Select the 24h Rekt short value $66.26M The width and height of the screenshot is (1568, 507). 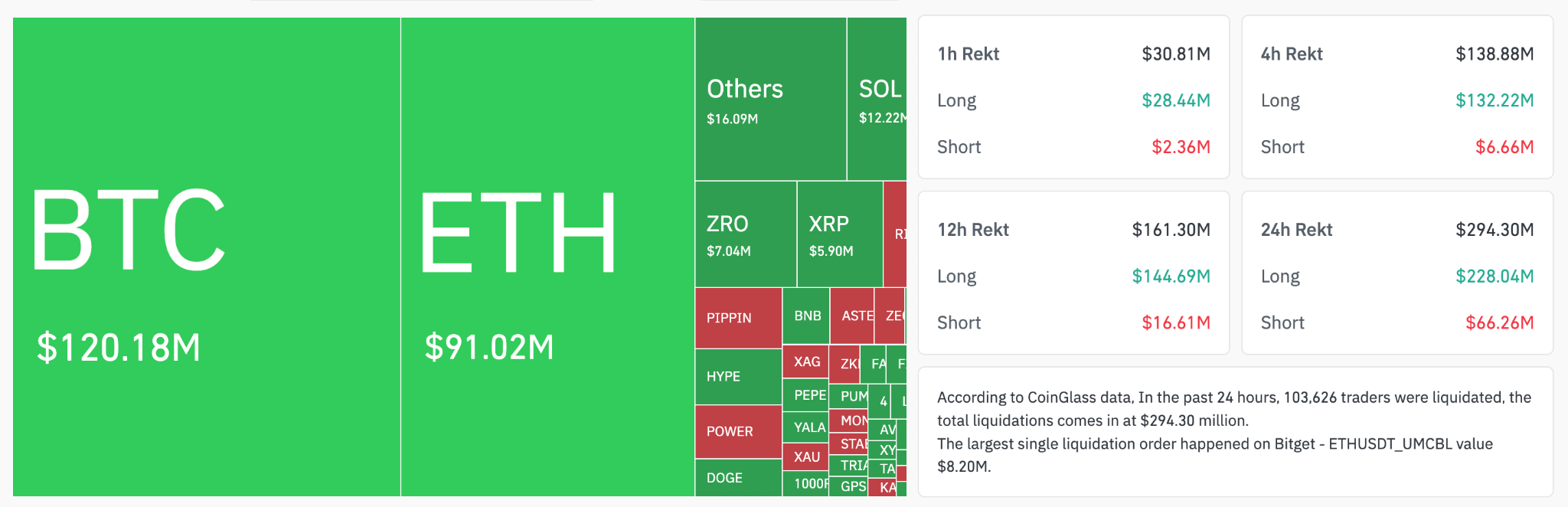coord(1499,323)
